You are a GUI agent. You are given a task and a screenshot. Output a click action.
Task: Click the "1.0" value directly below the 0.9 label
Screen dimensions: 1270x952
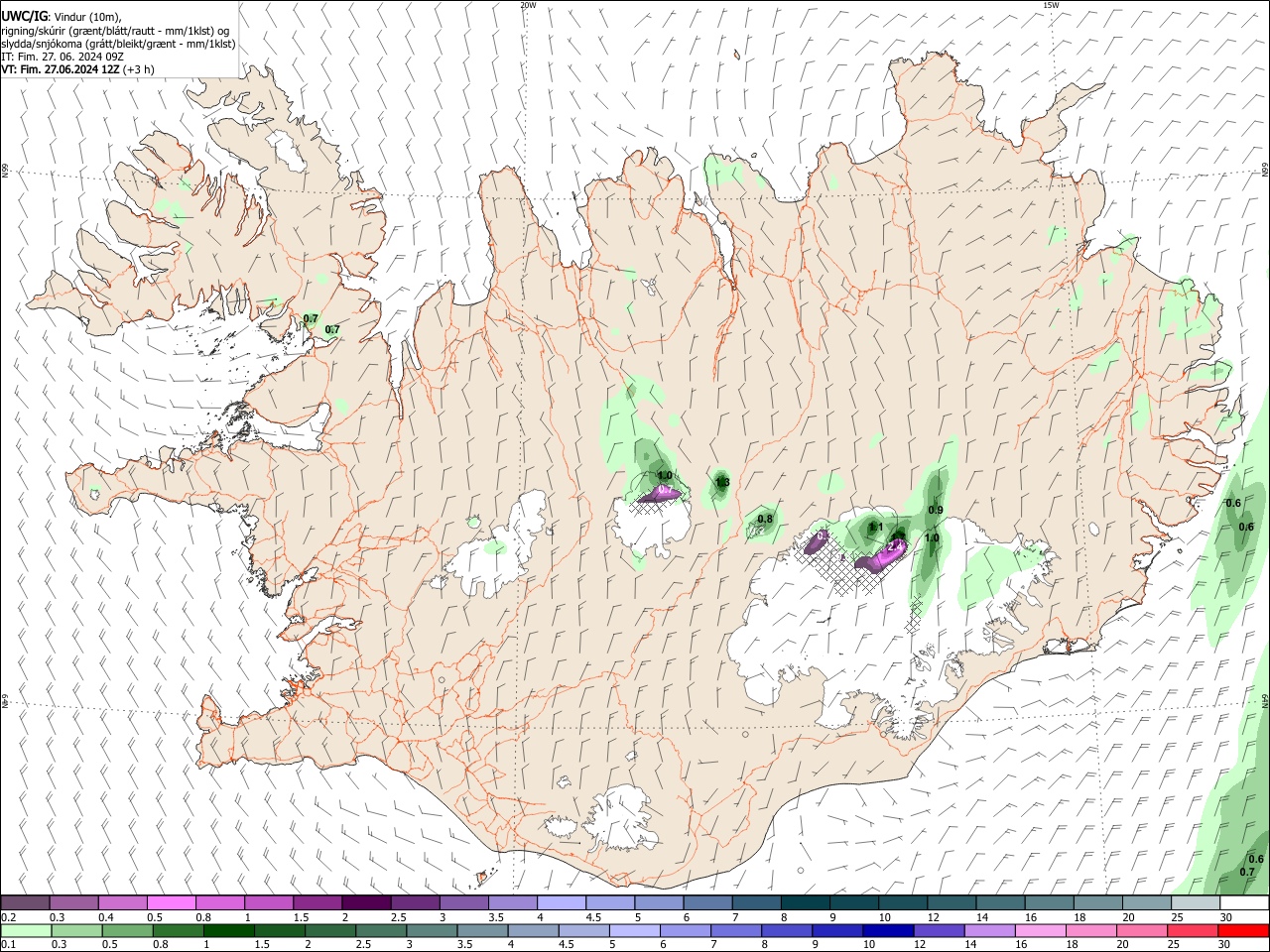[x=932, y=537]
